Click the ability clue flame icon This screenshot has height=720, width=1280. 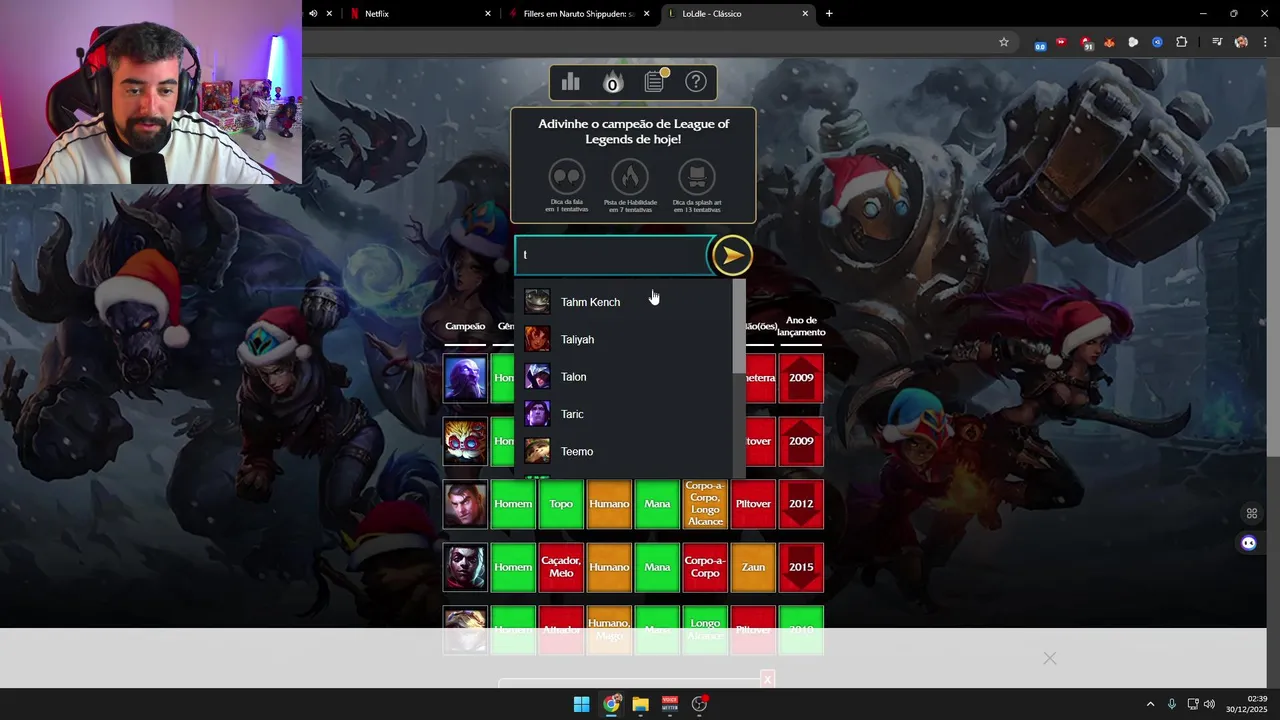tap(630, 178)
